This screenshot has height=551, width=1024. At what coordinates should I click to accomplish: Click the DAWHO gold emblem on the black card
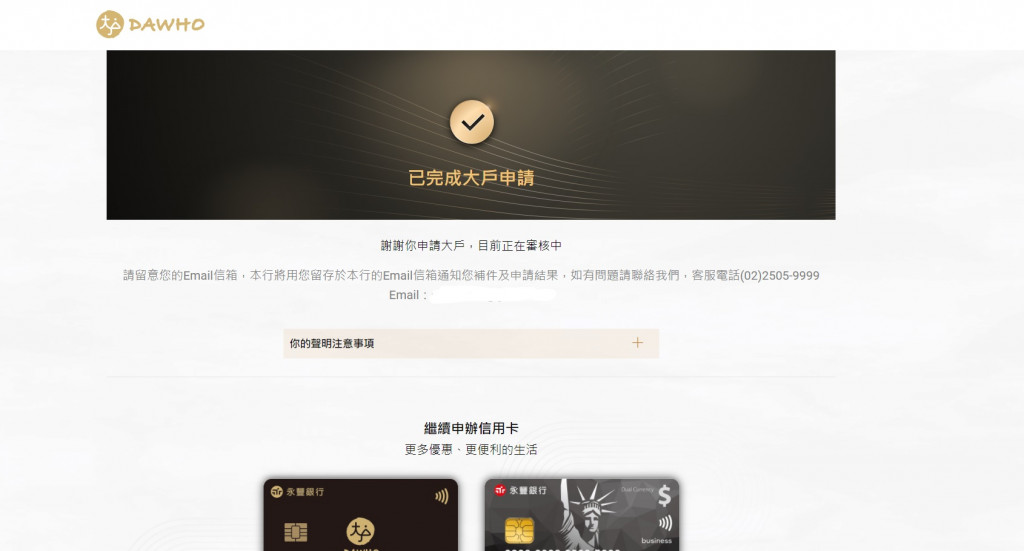coord(360,531)
